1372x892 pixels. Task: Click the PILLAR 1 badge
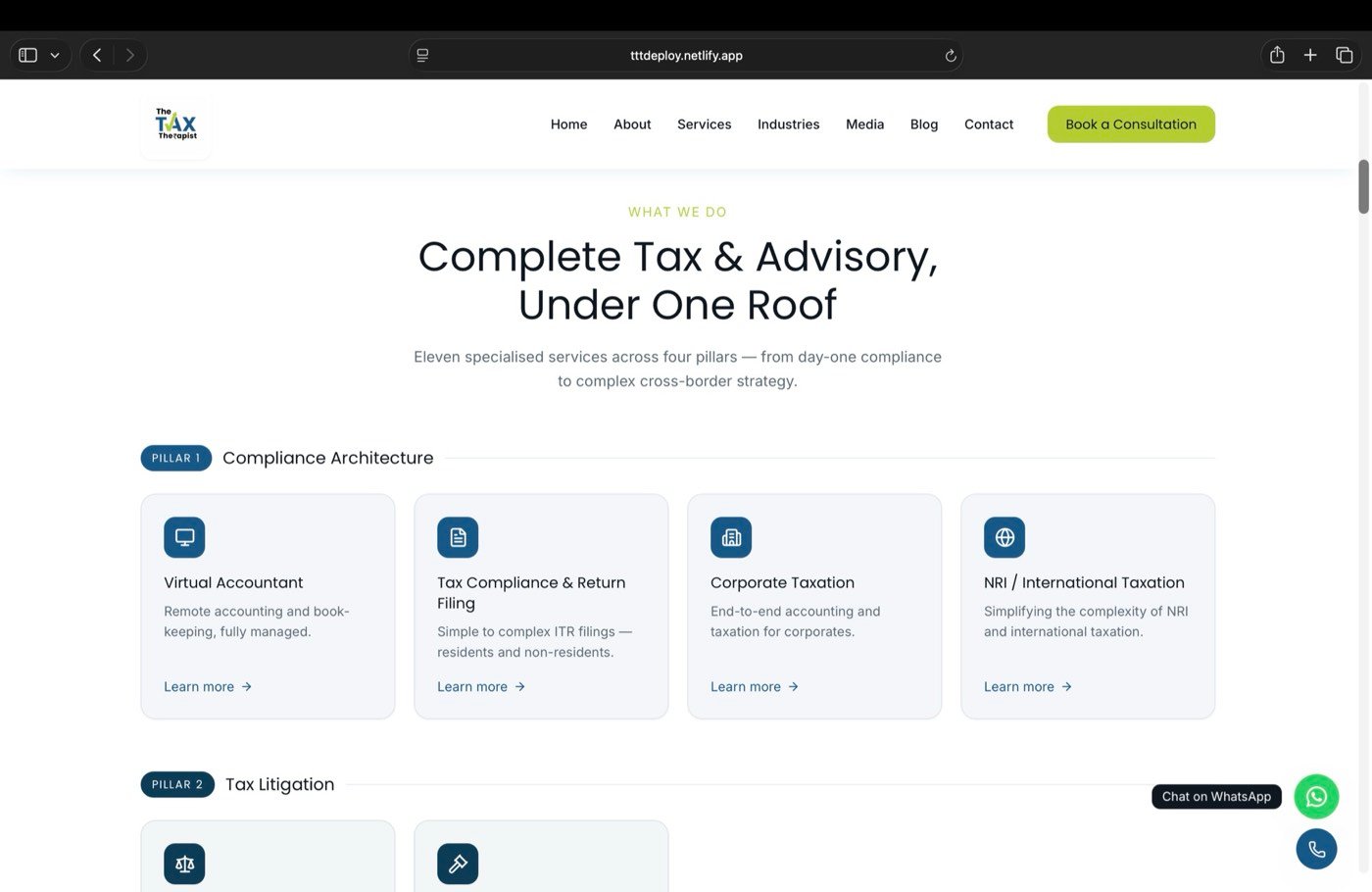[x=176, y=458]
